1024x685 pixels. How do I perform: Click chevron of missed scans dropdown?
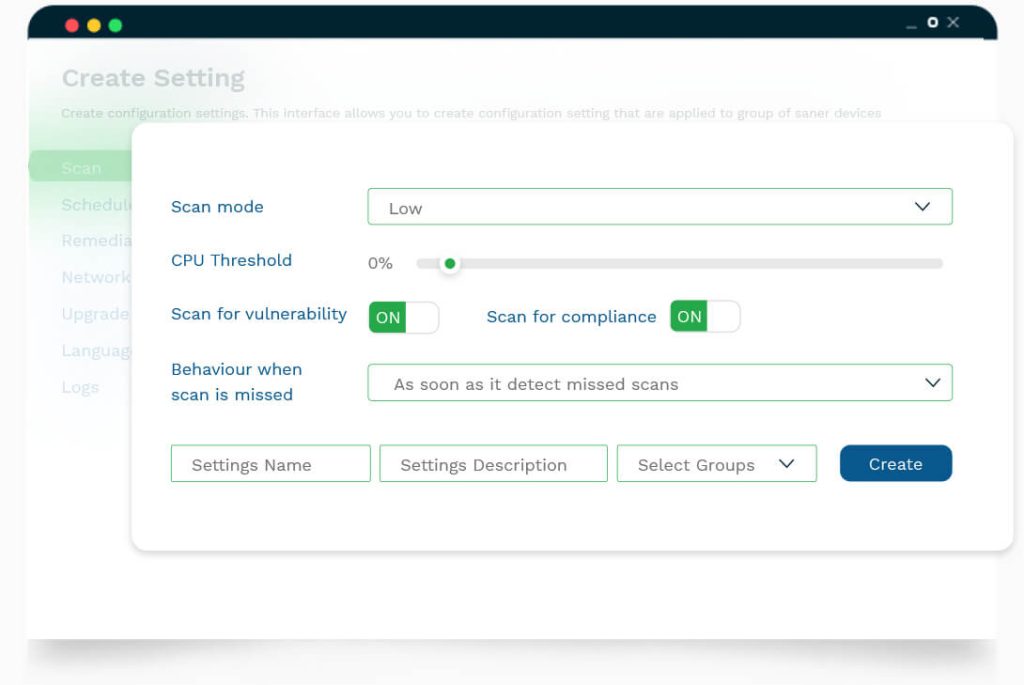[x=933, y=383]
